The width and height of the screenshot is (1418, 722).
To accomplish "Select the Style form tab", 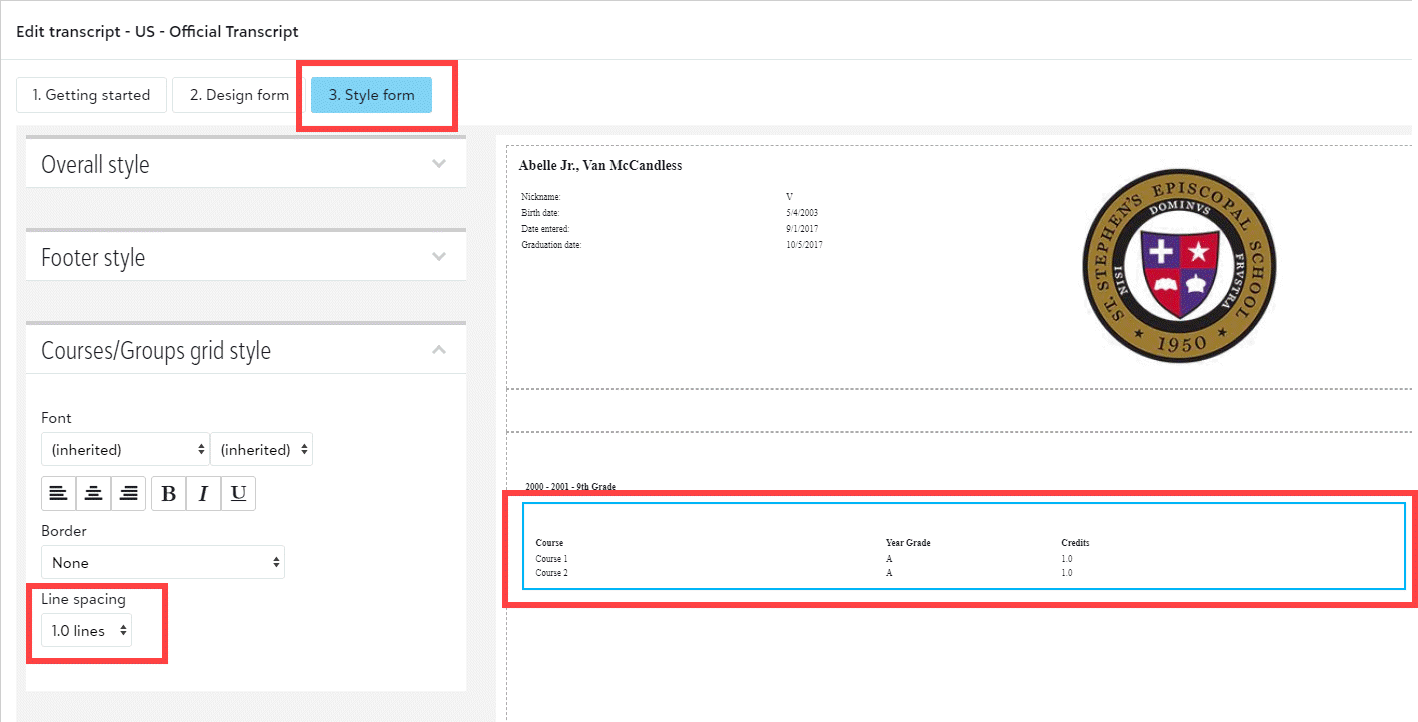I will click(371, 95).
